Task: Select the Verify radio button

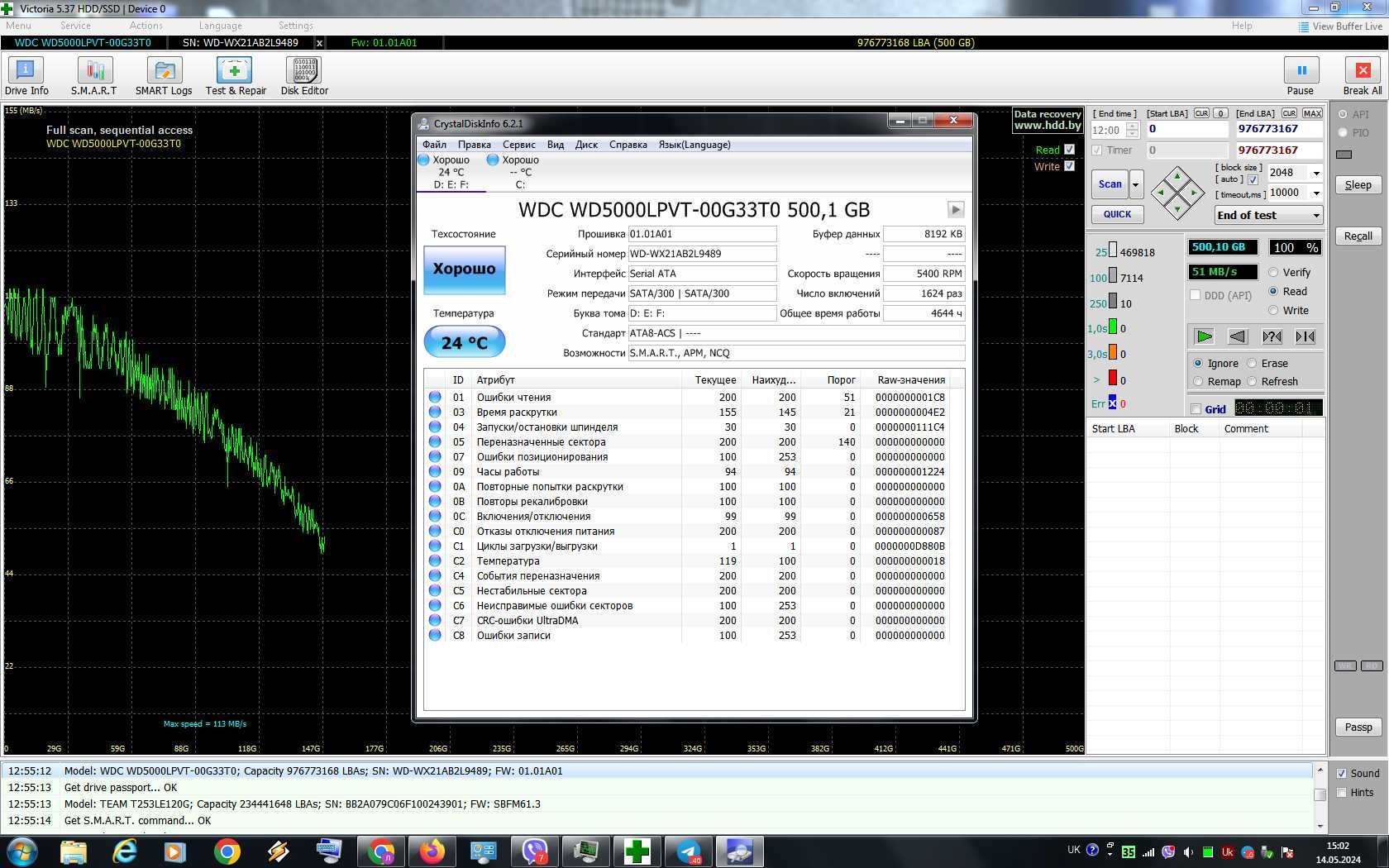Action: pyautogui.click(x=1273, y=272)
